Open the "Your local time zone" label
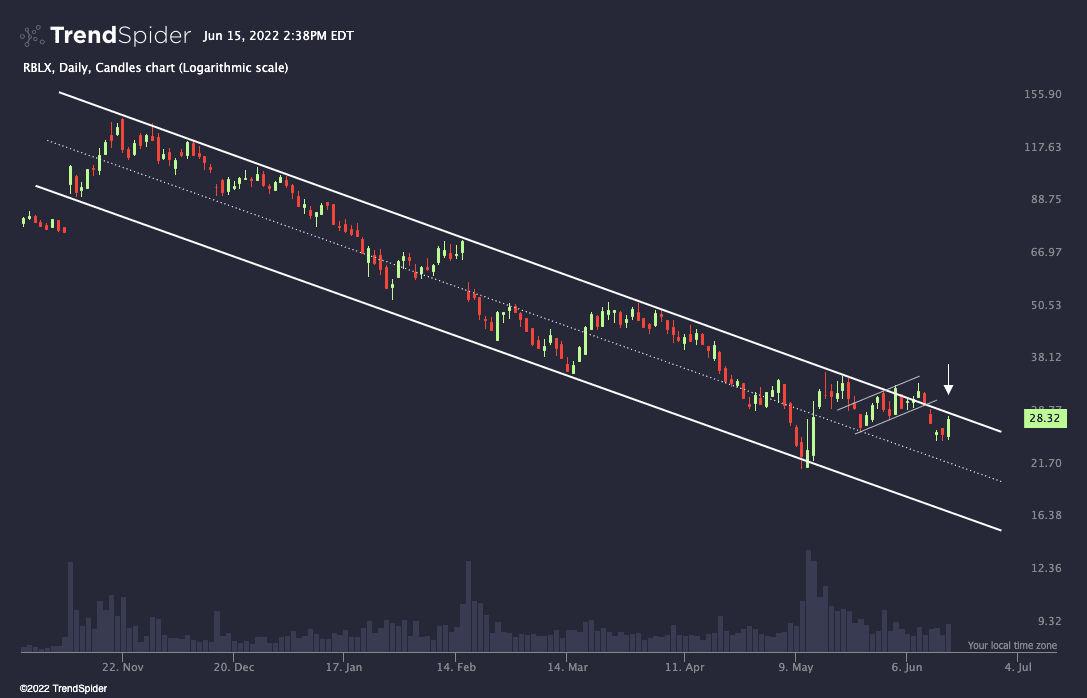1087x698 pixels. (x=1011, y=645)
